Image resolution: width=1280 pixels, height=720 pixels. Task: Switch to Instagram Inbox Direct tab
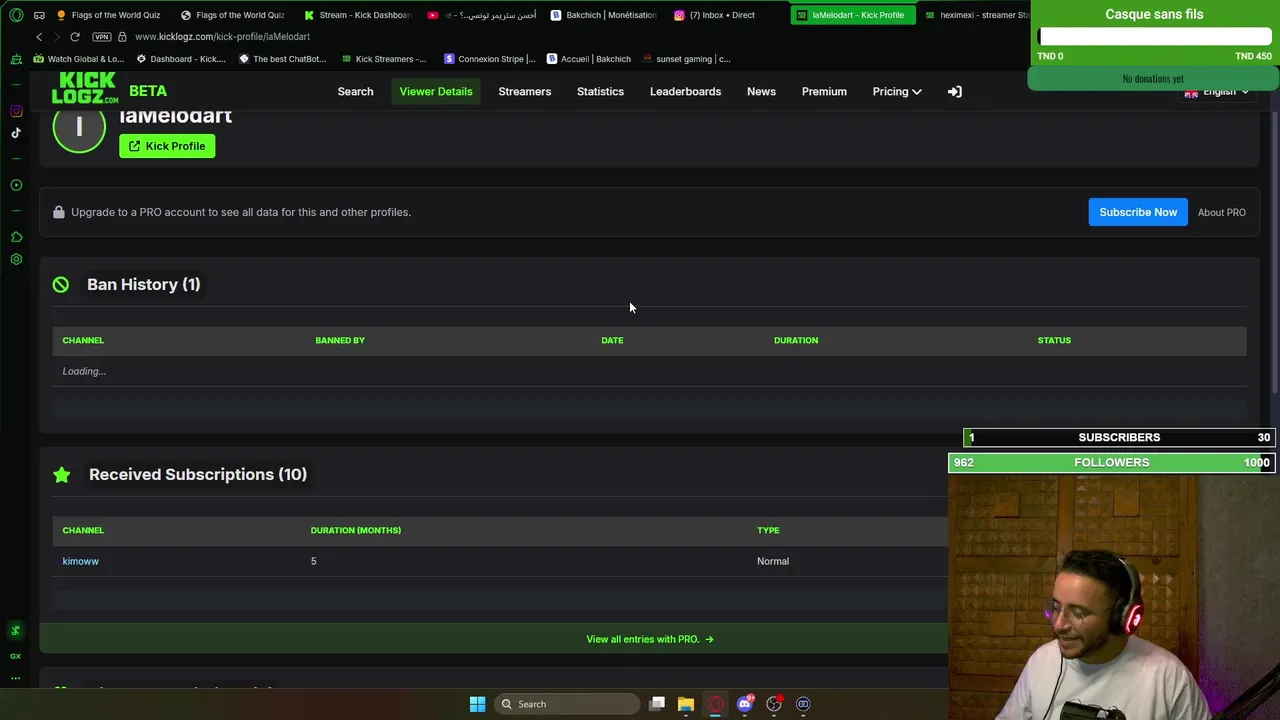pyautogui.click(x=715, y=15)
